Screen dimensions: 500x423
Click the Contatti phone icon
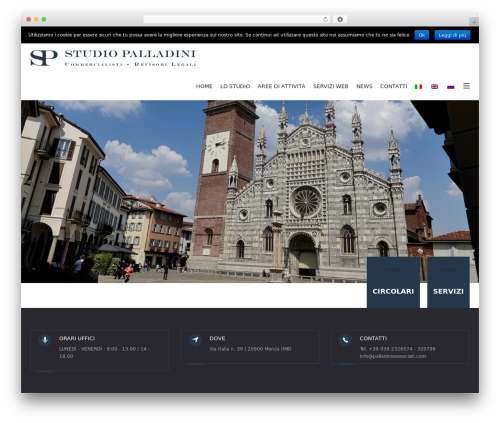tap(346, 340)
